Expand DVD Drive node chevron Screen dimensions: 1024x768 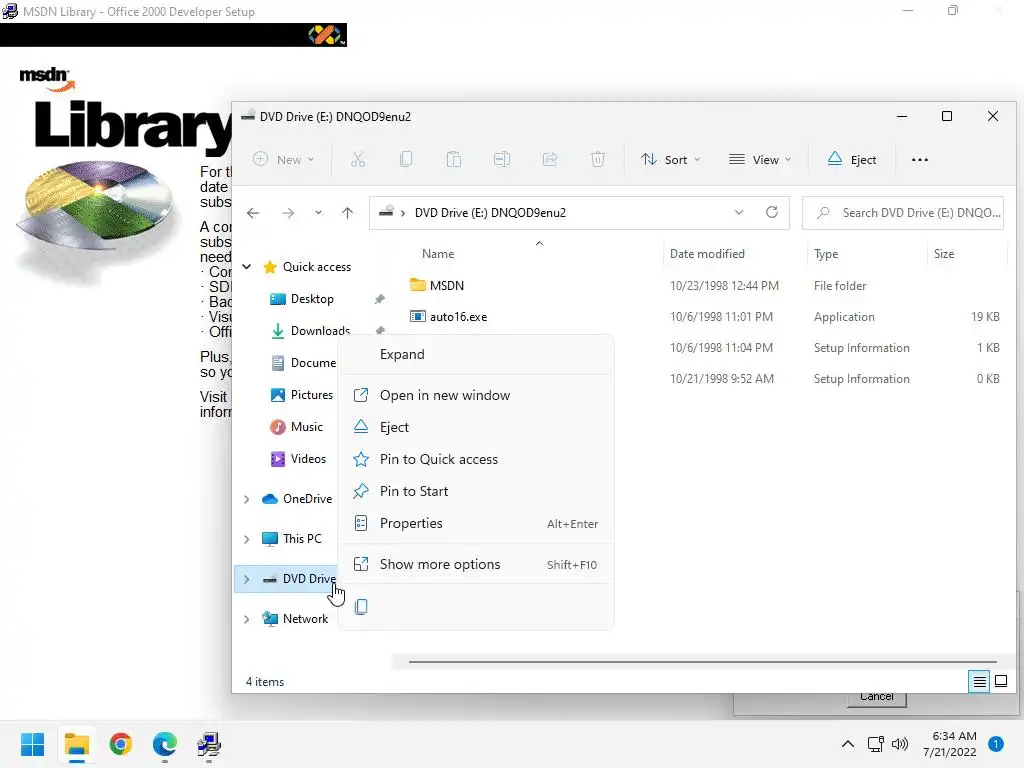(x=247, y=579)
